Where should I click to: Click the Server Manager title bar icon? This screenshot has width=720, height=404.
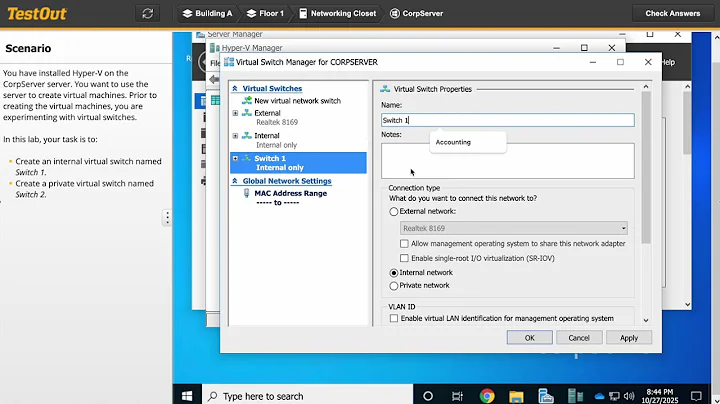tap(200, 34)
